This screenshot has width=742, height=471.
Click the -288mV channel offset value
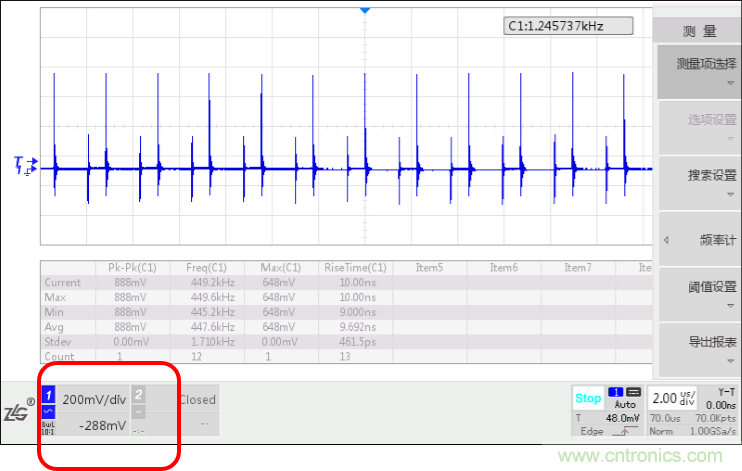pyautogui.click(x=102, y=425)
